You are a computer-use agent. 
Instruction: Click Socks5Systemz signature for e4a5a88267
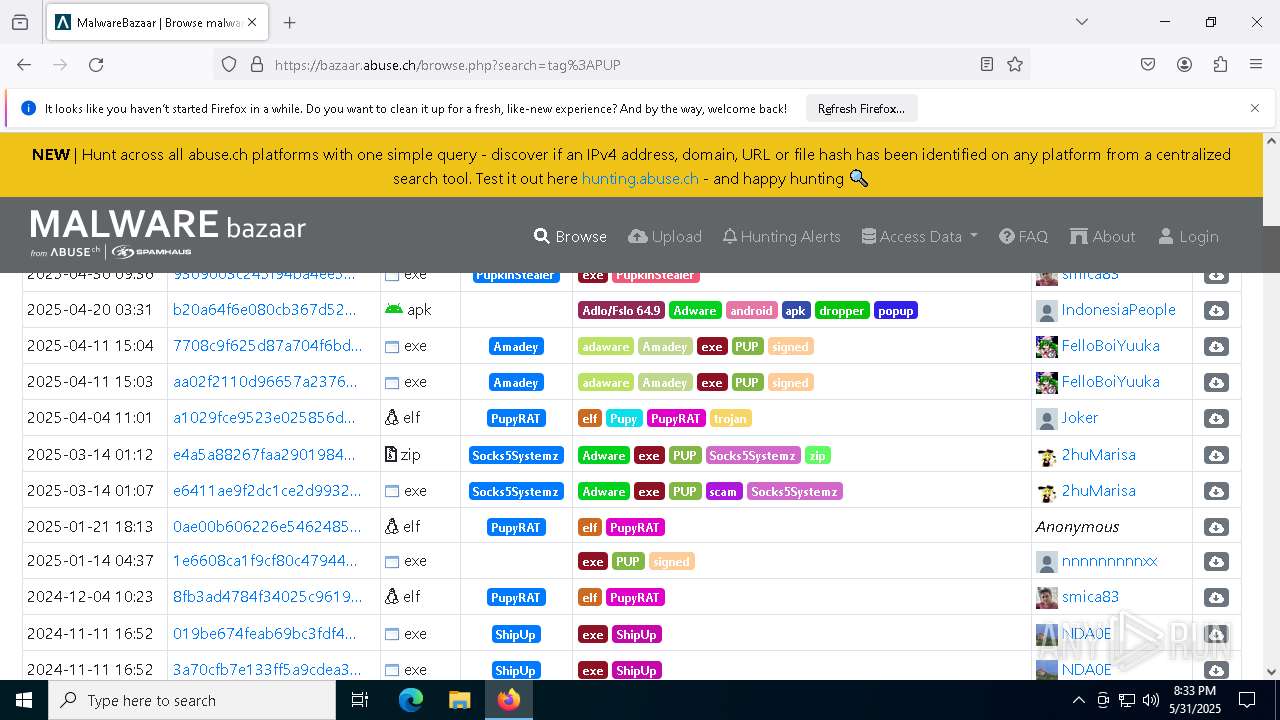click(x=516, y=455)
